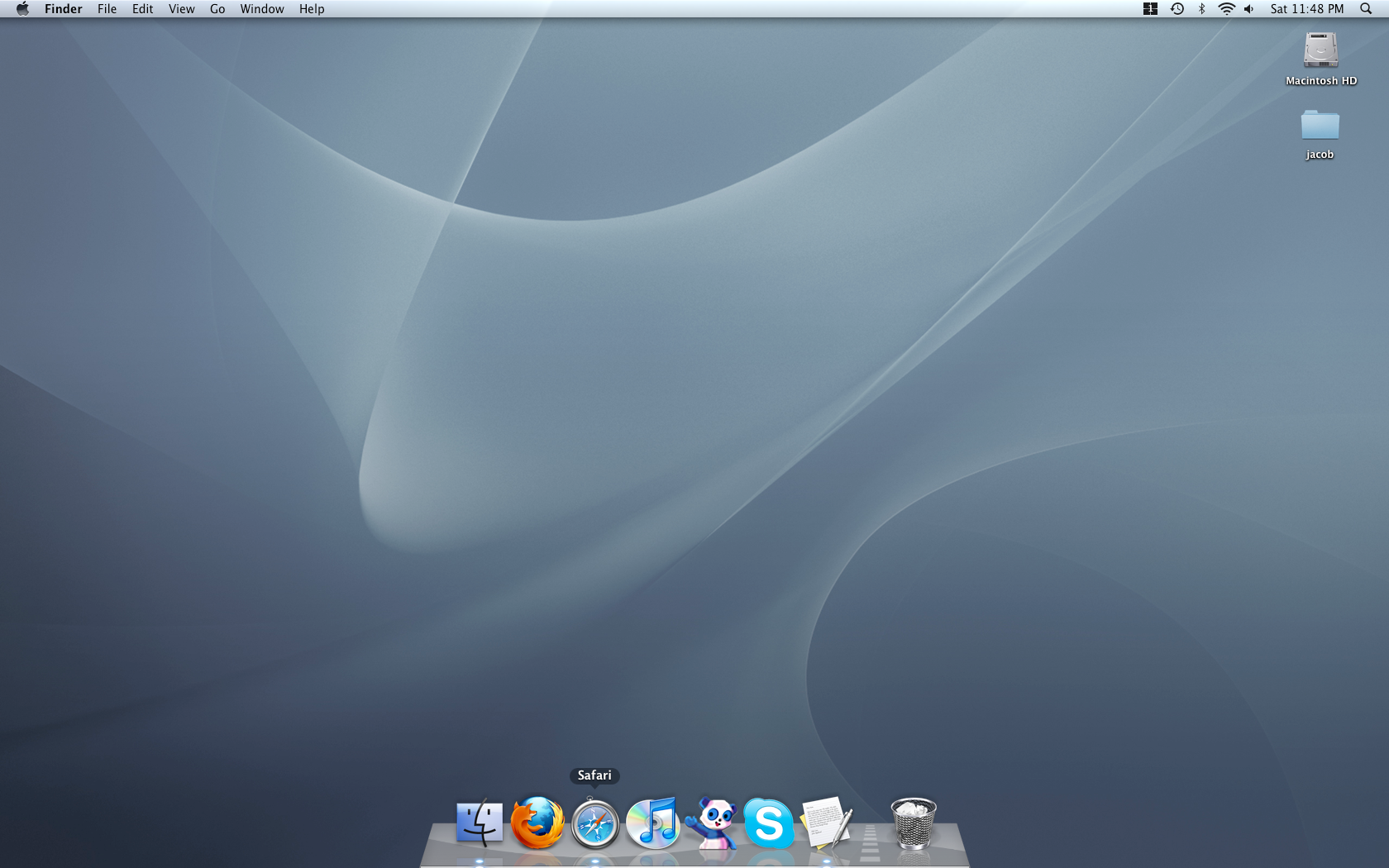Open the Trash in the Dock
The height and width of the screenshot is (868, 1389).
point(914,823)
